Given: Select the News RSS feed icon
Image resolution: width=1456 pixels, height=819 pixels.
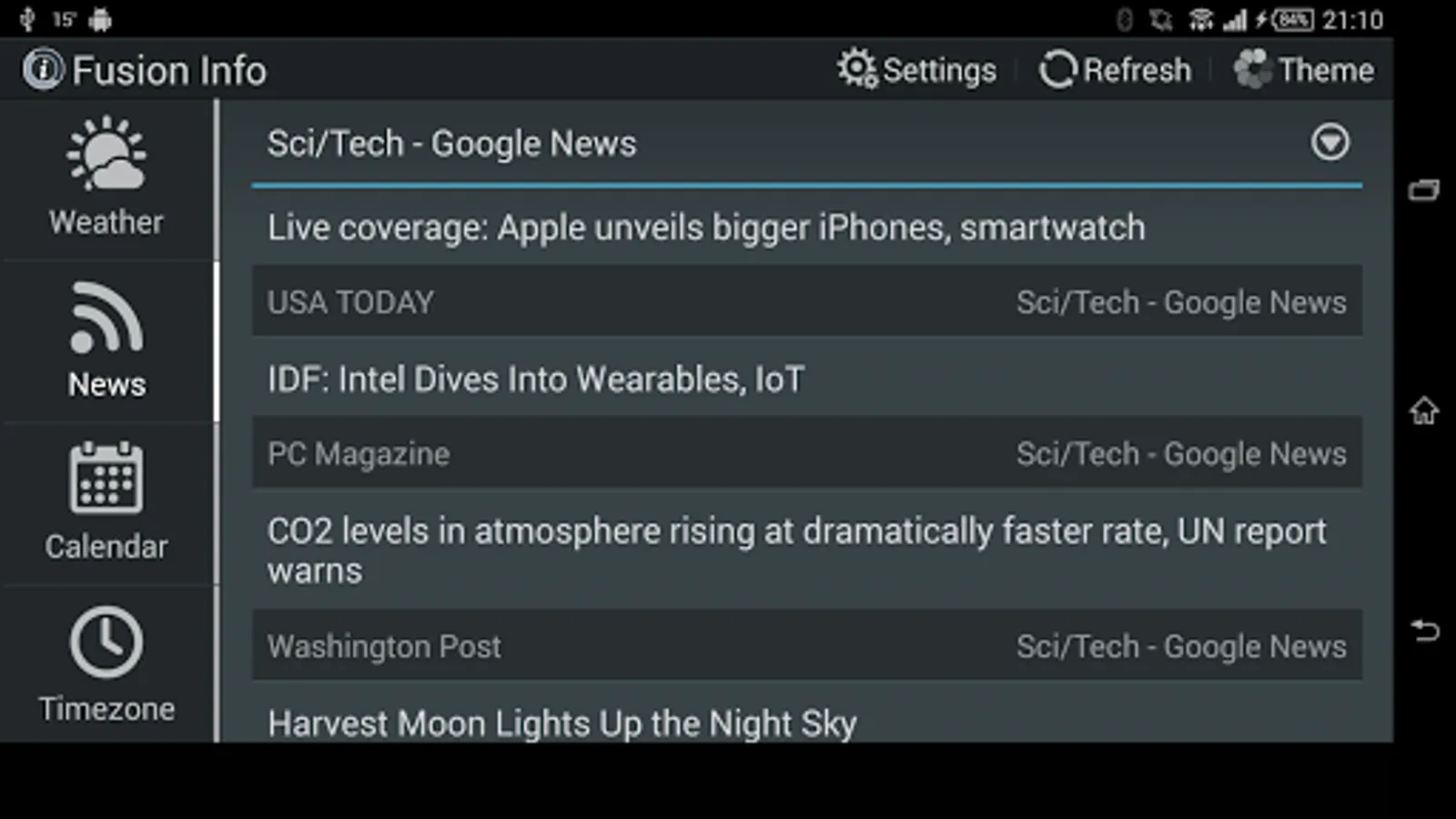Looking at the screenshot, I should coord(106,317).
